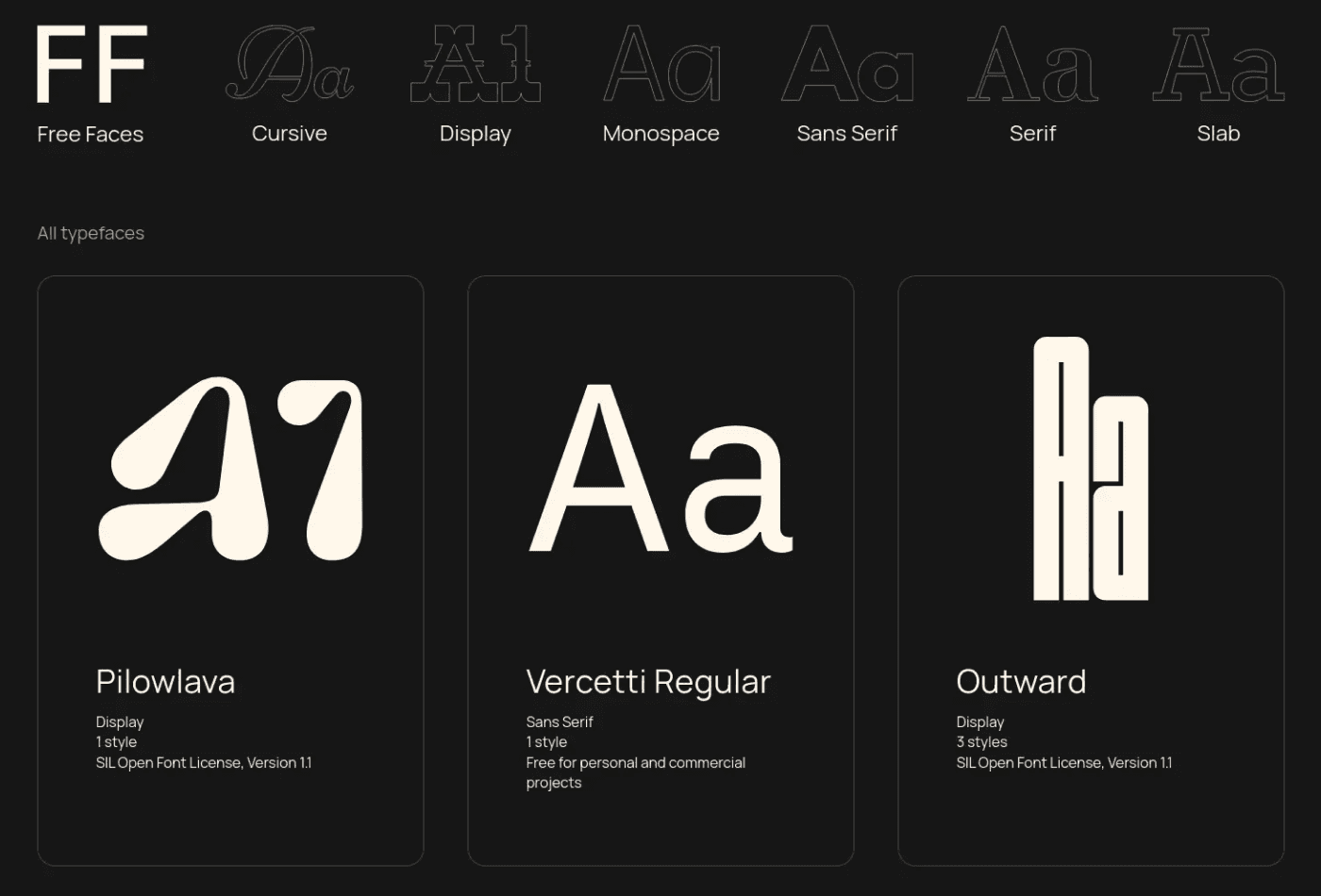Open the Monospace category label
Image resolution: width=1321 pixels, height=896 pixels.
click(661, 134)
